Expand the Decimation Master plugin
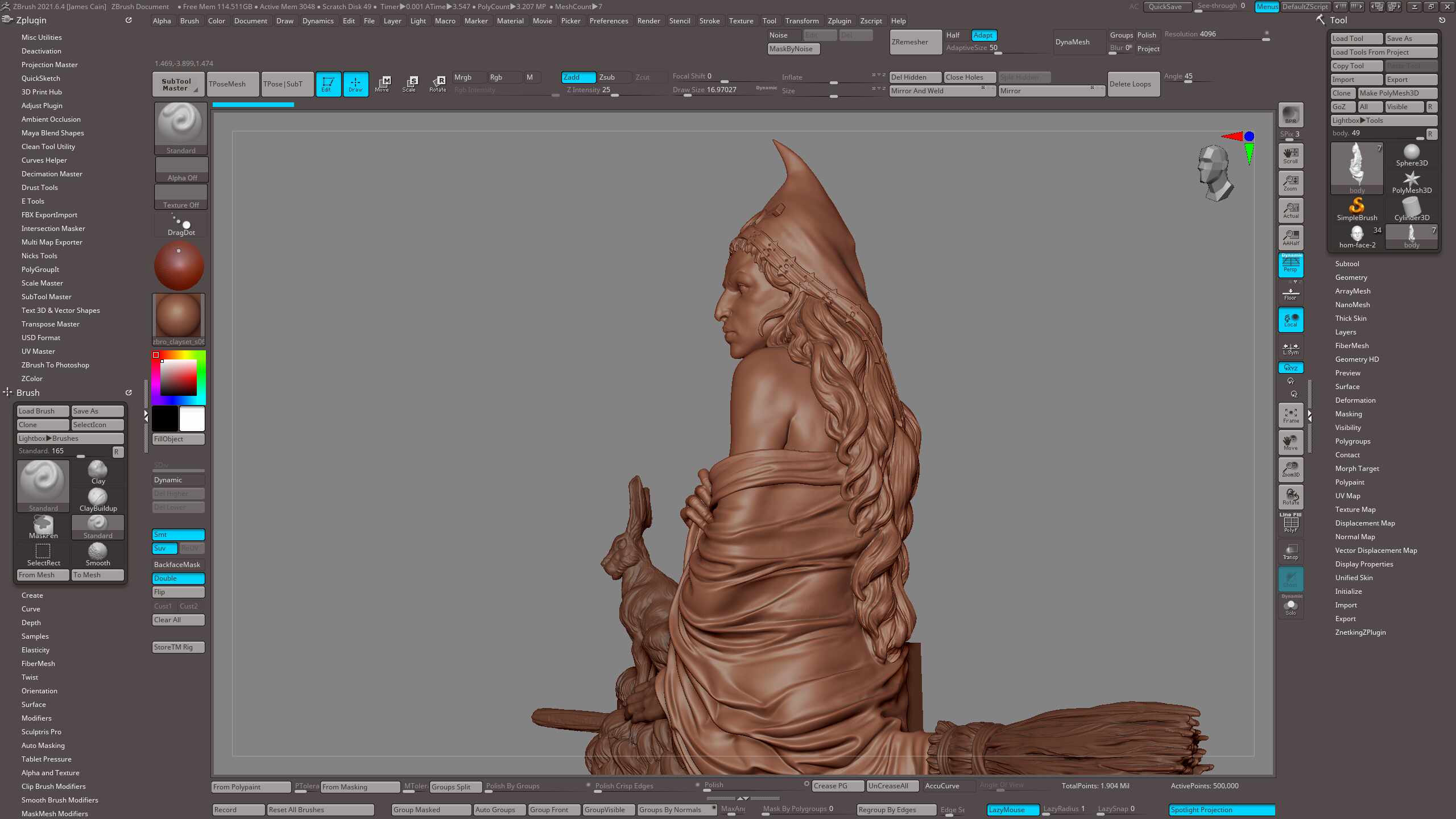This screenshot has width=1456, height=819. coord(52,174)
